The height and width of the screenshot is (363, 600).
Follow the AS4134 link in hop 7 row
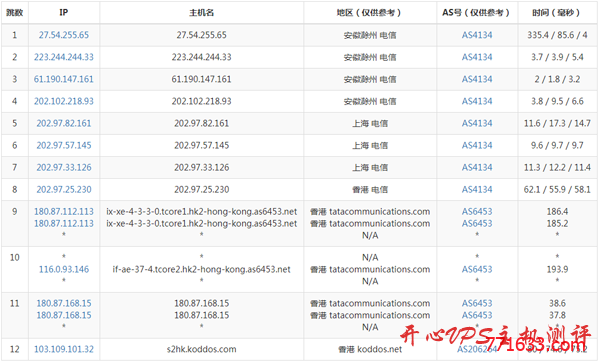tap(477, 168)
